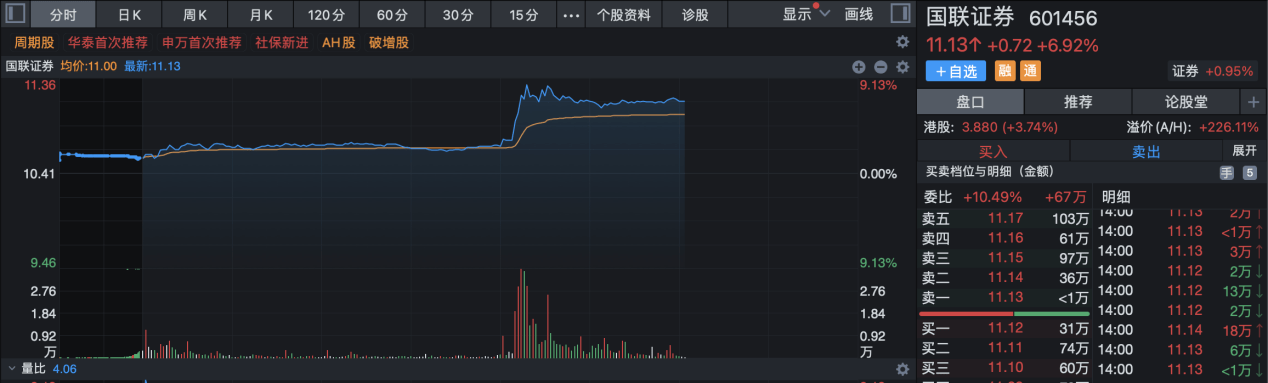
Task: Select the 30分 period tab
Action: (x=457, y=15)
